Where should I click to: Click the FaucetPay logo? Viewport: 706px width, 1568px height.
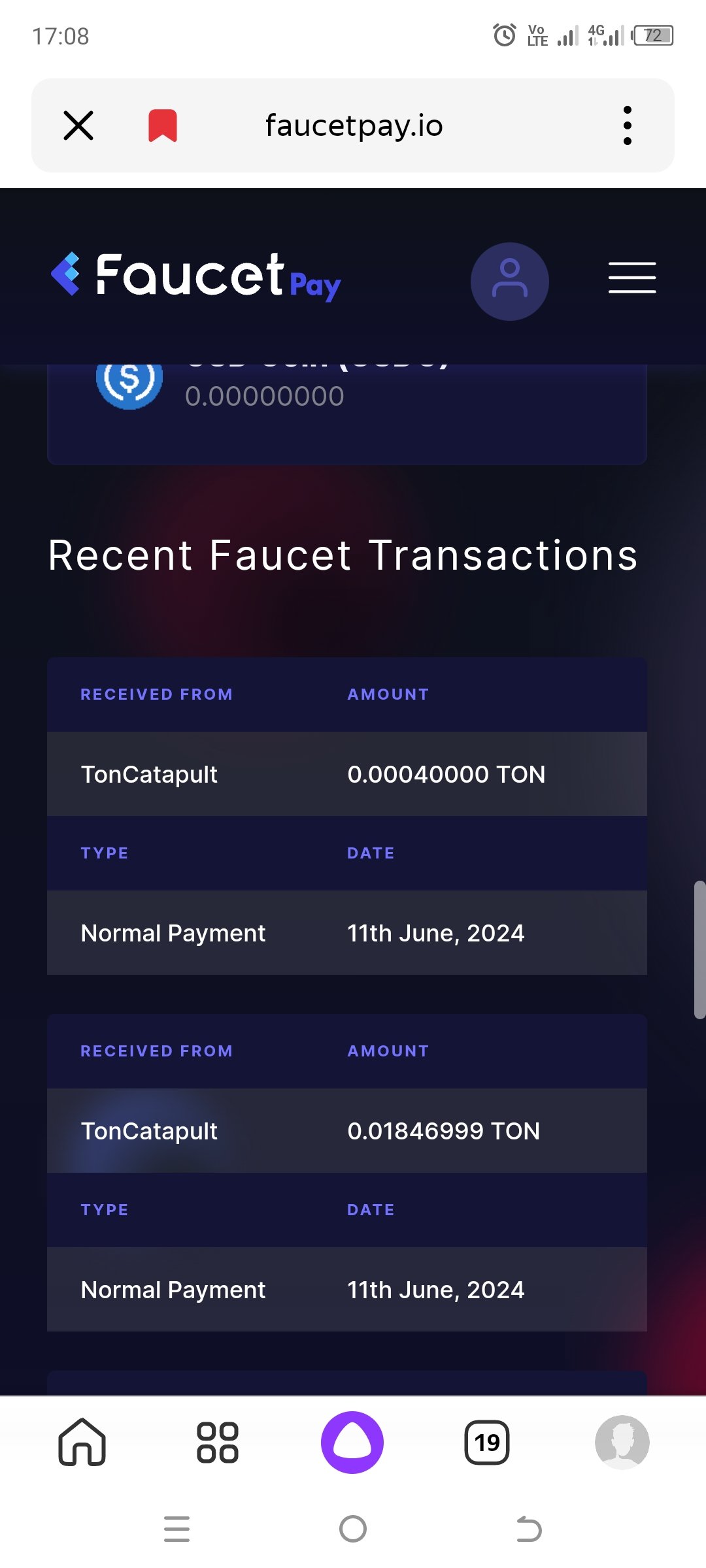(196, 276)
